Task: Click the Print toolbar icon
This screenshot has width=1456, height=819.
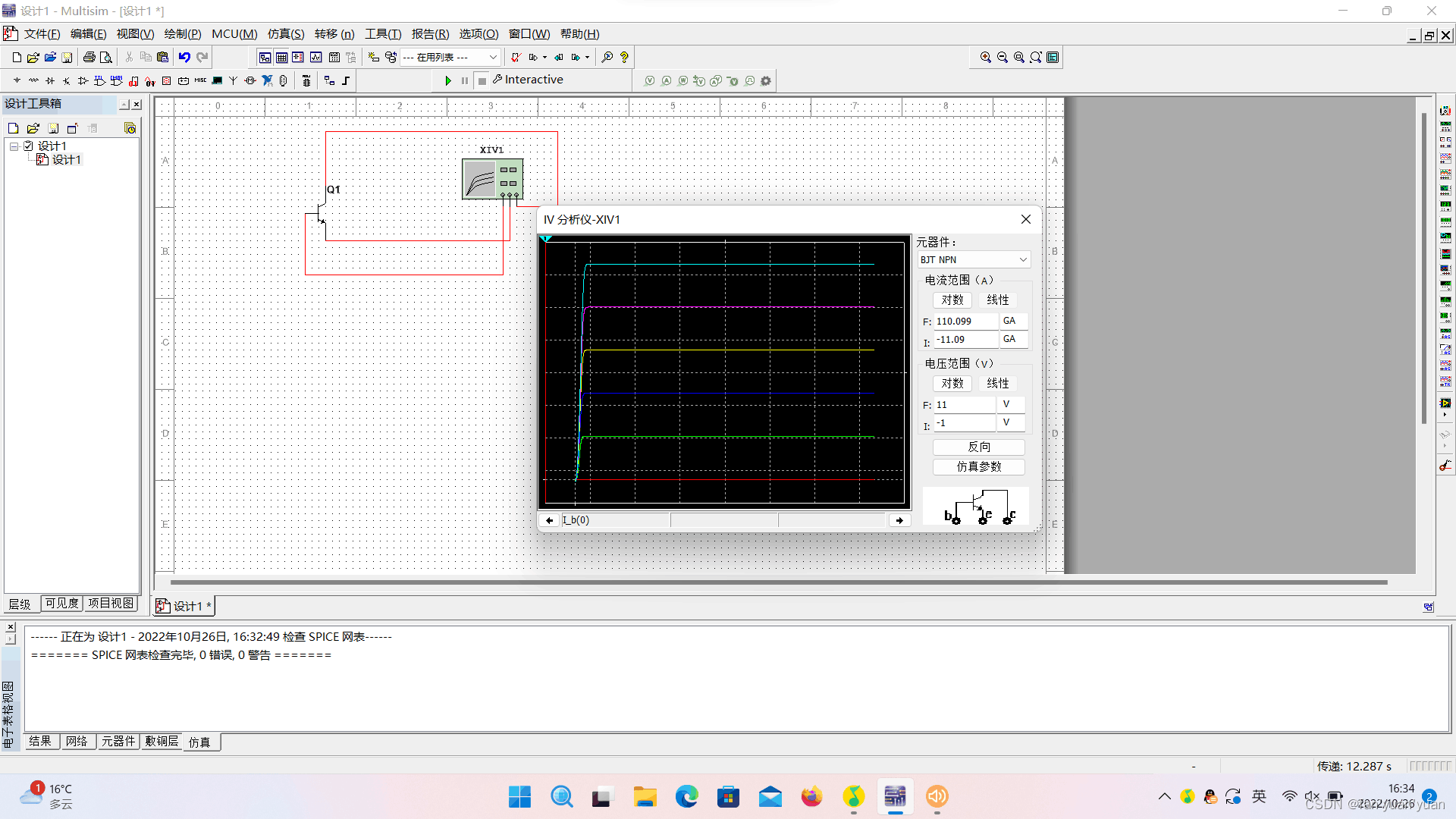Action: point(89,57)
